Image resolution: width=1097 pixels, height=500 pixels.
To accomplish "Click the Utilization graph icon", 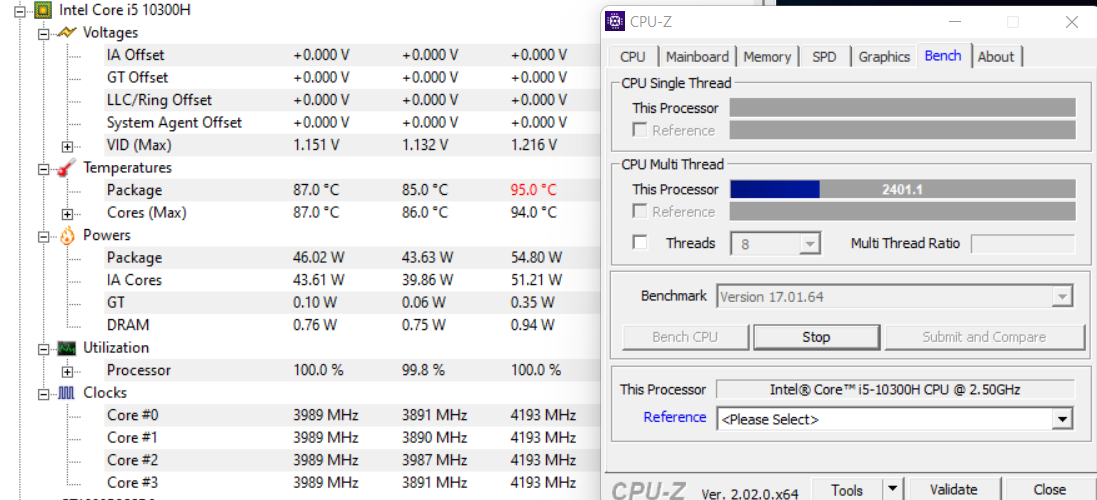I will [x=67, y=348].
